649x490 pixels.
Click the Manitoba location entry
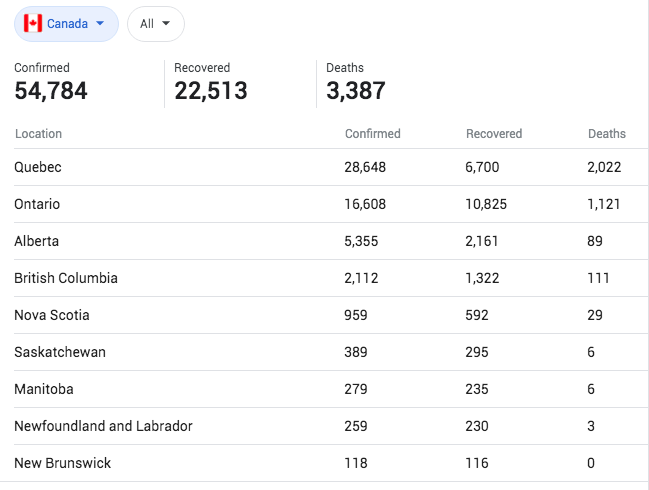[44, 389]
